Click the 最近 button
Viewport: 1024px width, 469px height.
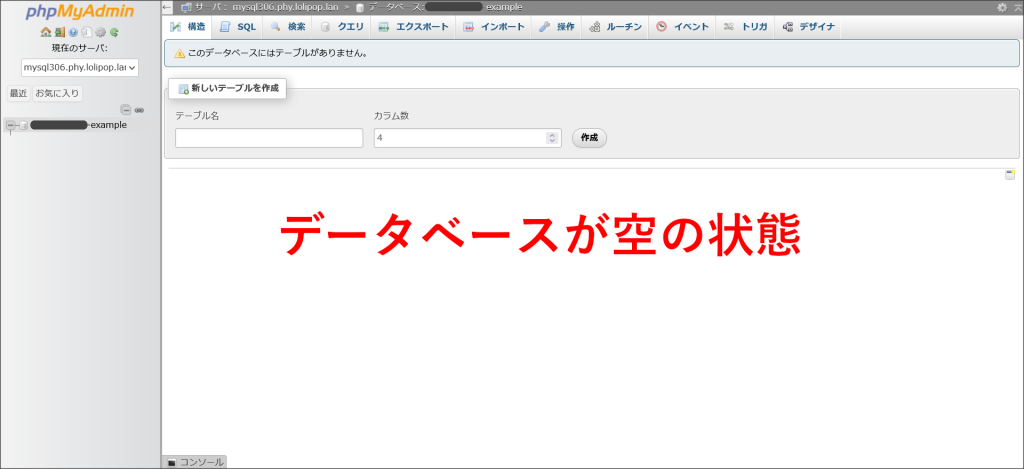point(18,93)
